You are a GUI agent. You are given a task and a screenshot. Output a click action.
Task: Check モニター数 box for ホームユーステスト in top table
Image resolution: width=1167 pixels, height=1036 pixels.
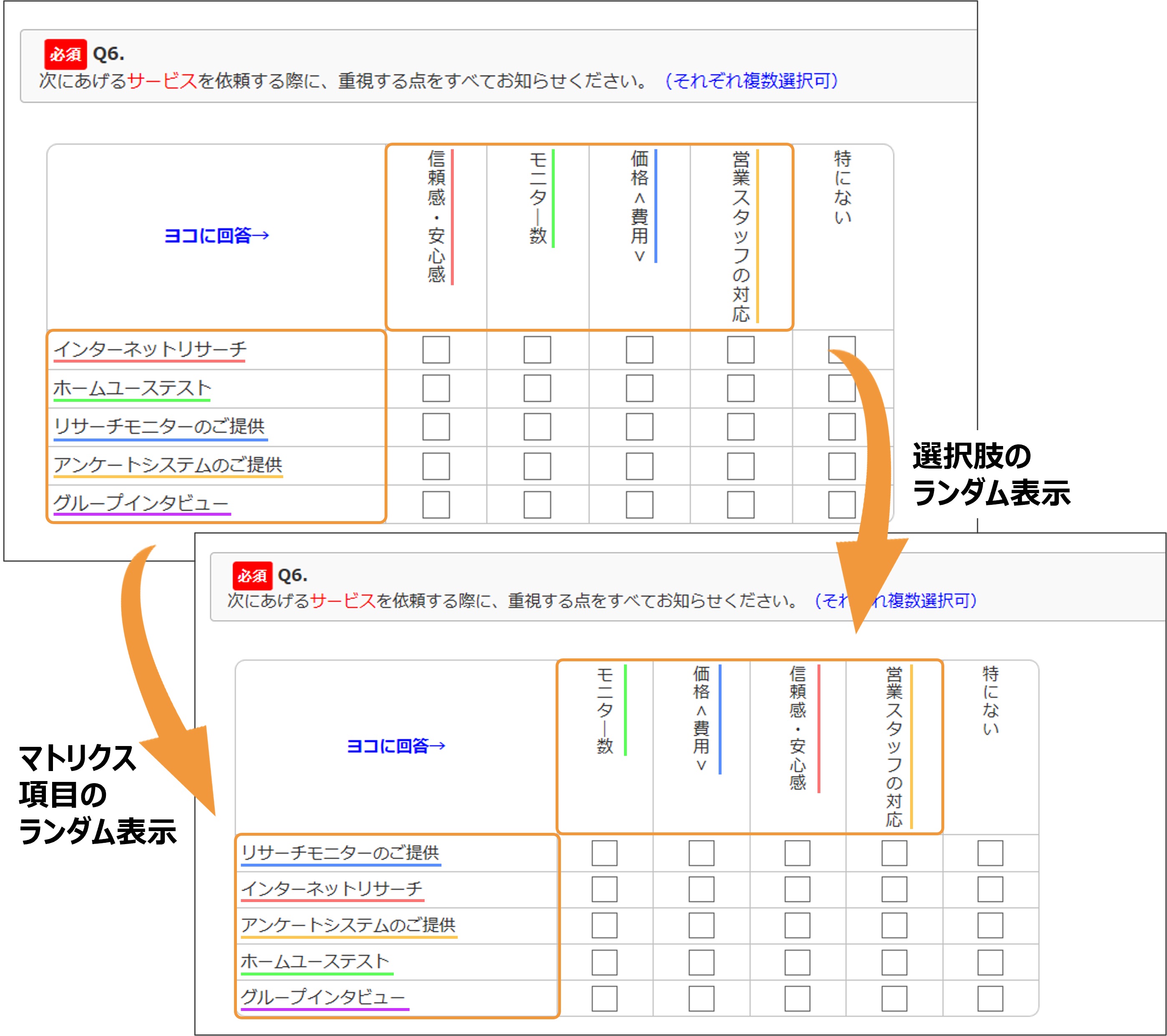click(x=537, y=388)
